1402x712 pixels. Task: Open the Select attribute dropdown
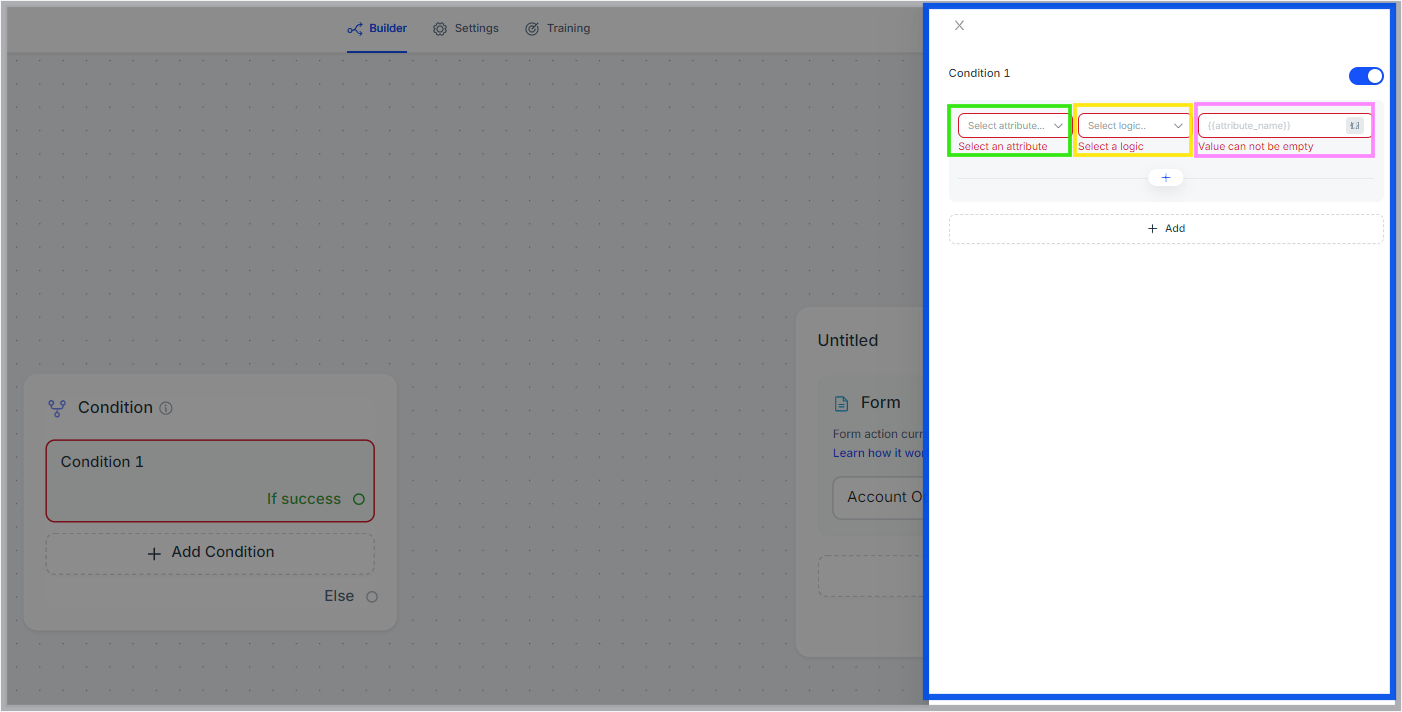(1015, 126)
